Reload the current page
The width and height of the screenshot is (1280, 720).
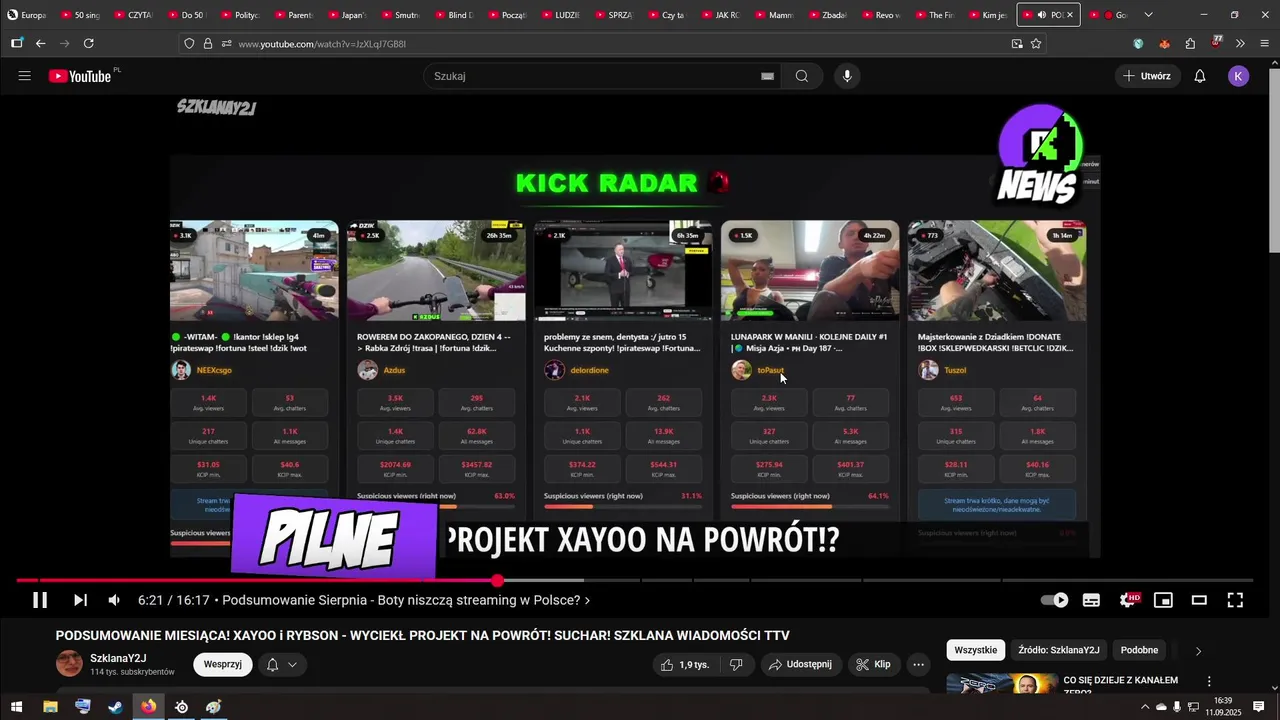[x=88, y=43]
